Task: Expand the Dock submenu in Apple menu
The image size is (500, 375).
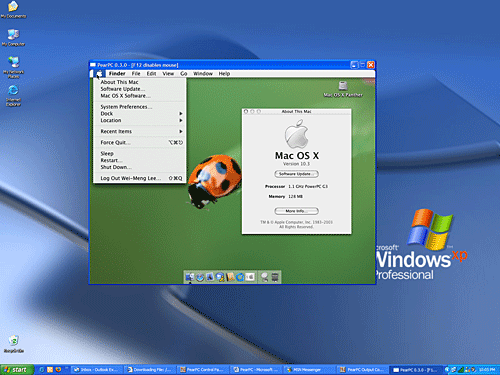Action: (139, 114)
